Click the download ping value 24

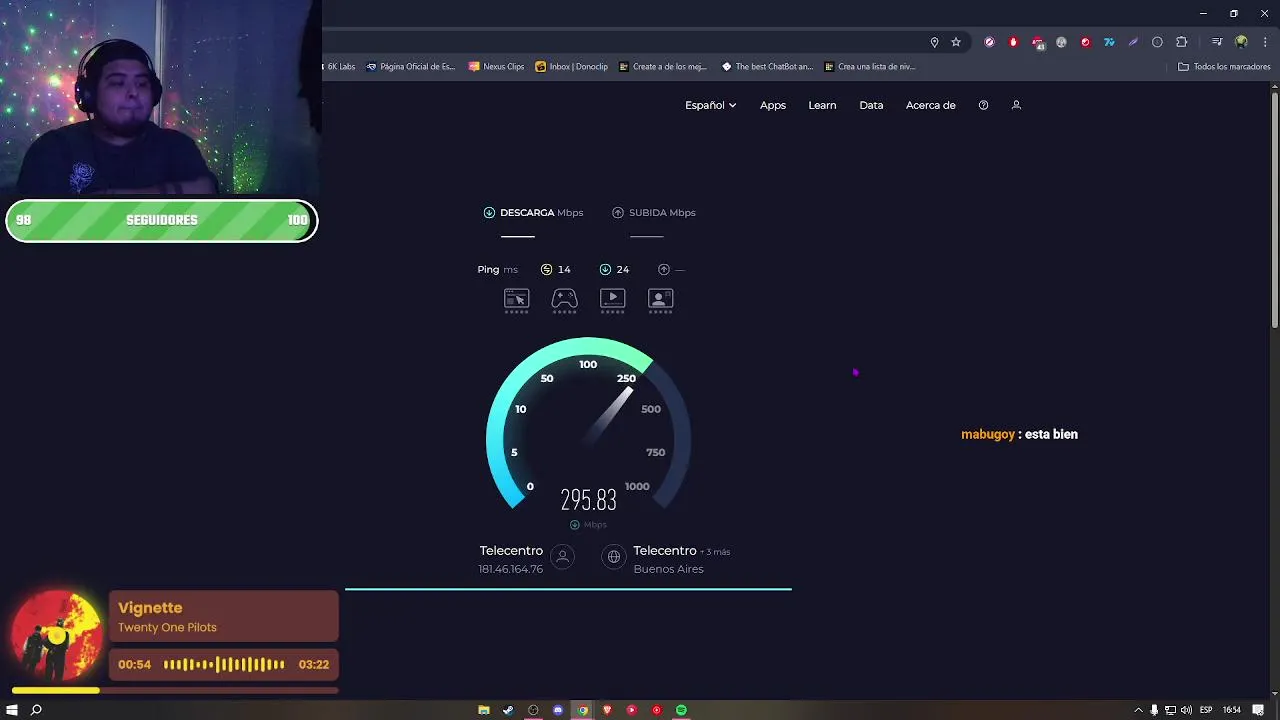[622, 269]
